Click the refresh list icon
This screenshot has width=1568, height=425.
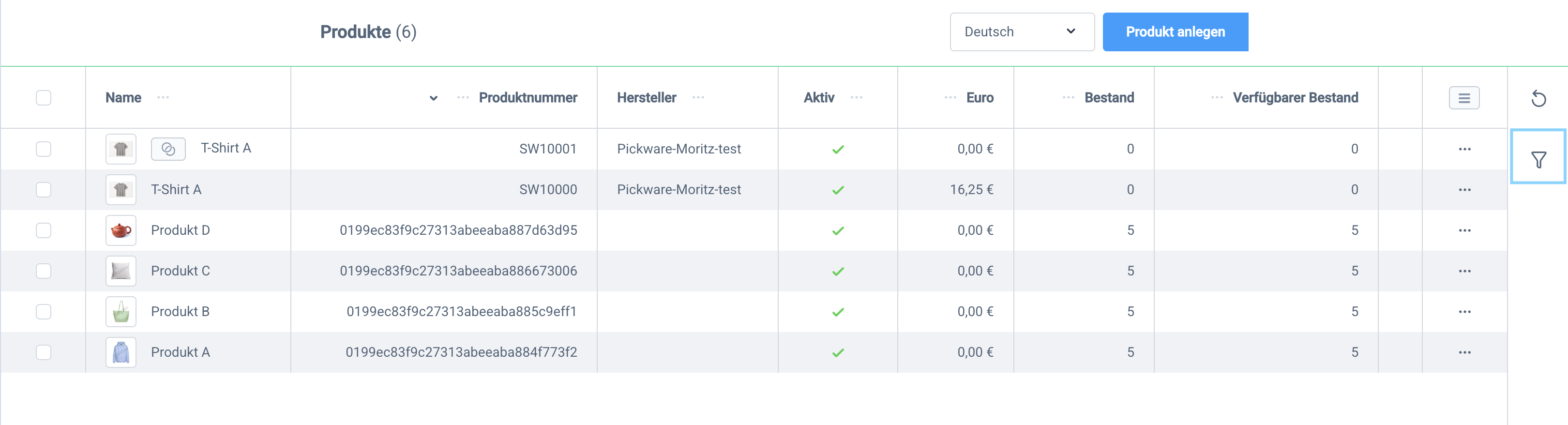1538,98
